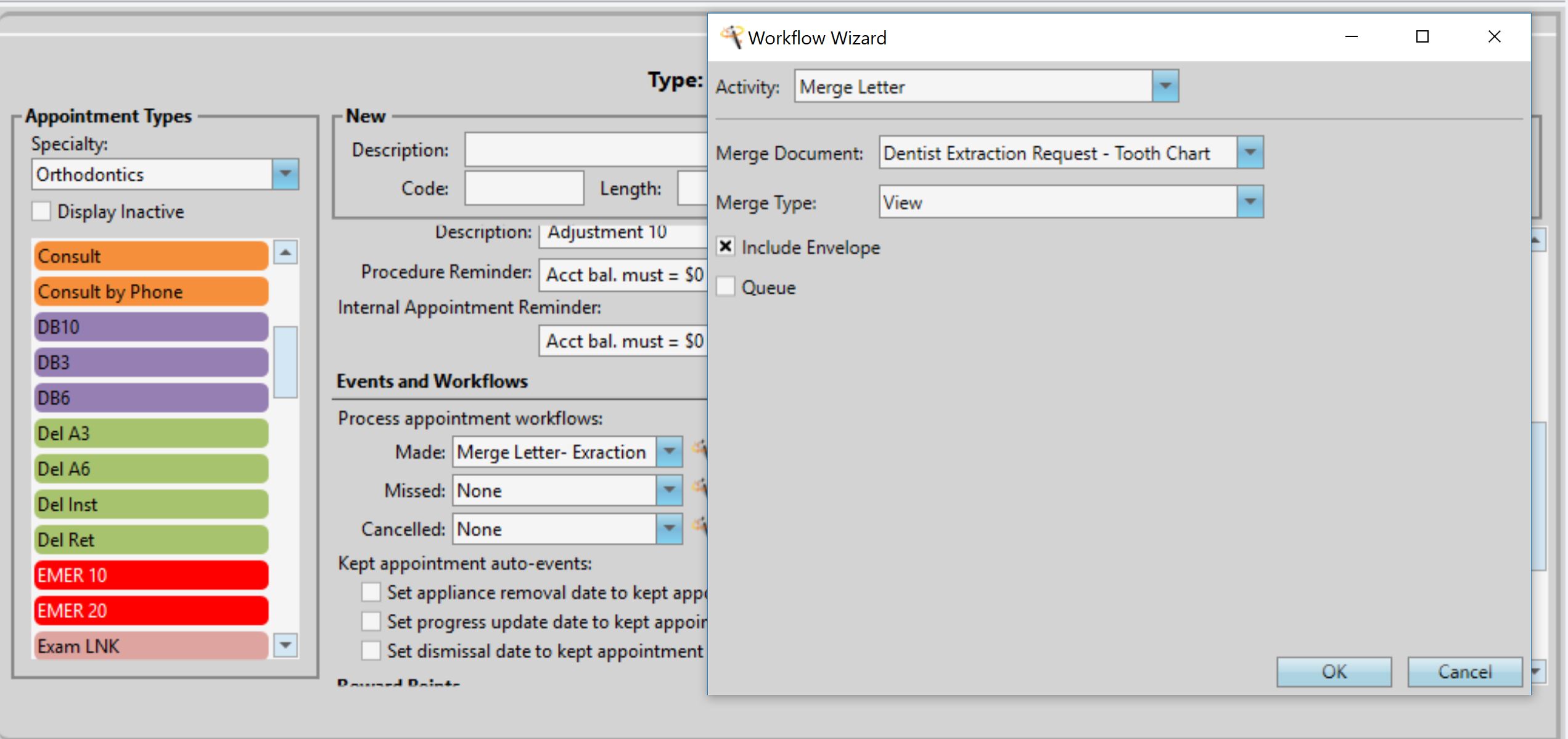
Task: Select the EMER 20 appointment type
Action: [151, 611]
